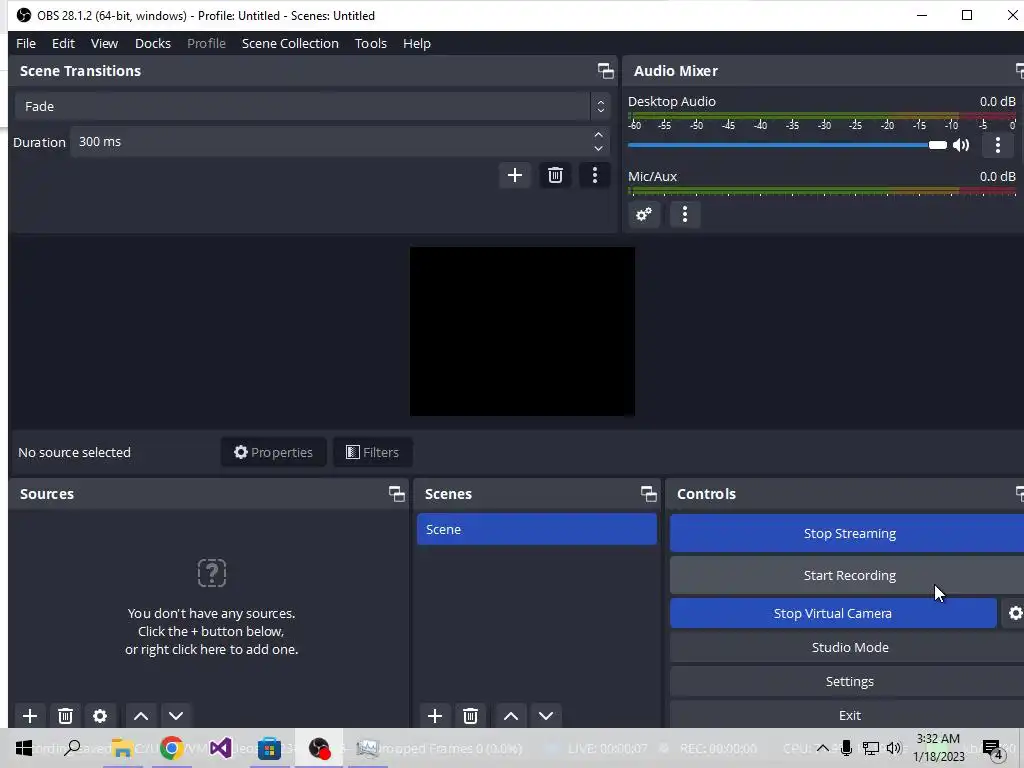Move source up in Sources list
Viewport: 1024px width, 768px height.
[141, 716]
